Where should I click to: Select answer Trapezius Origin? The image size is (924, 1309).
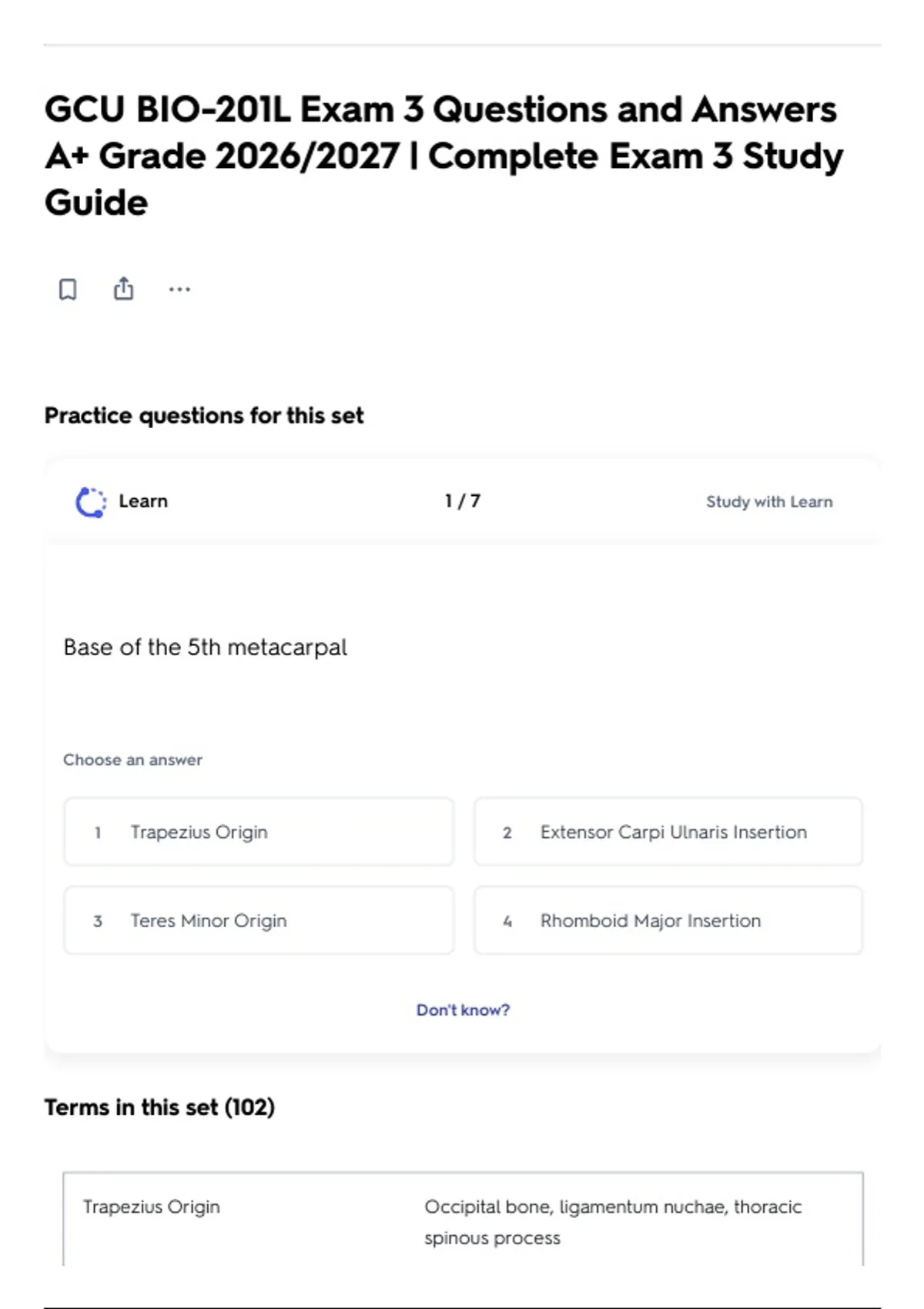pos(259,832)
